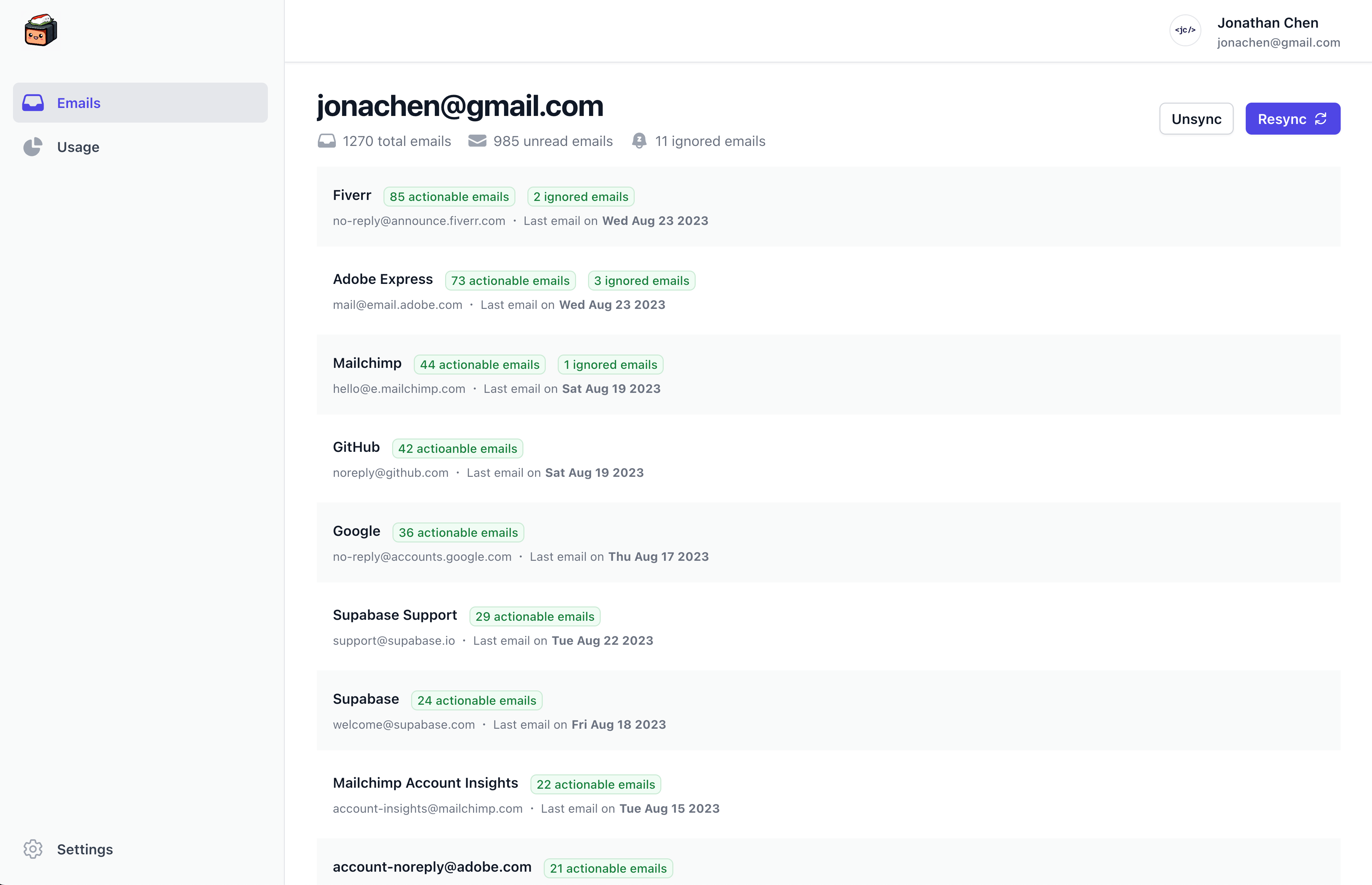Open the Settings menu item
This screenshot has width=1372, height=885.
[140, 849]
